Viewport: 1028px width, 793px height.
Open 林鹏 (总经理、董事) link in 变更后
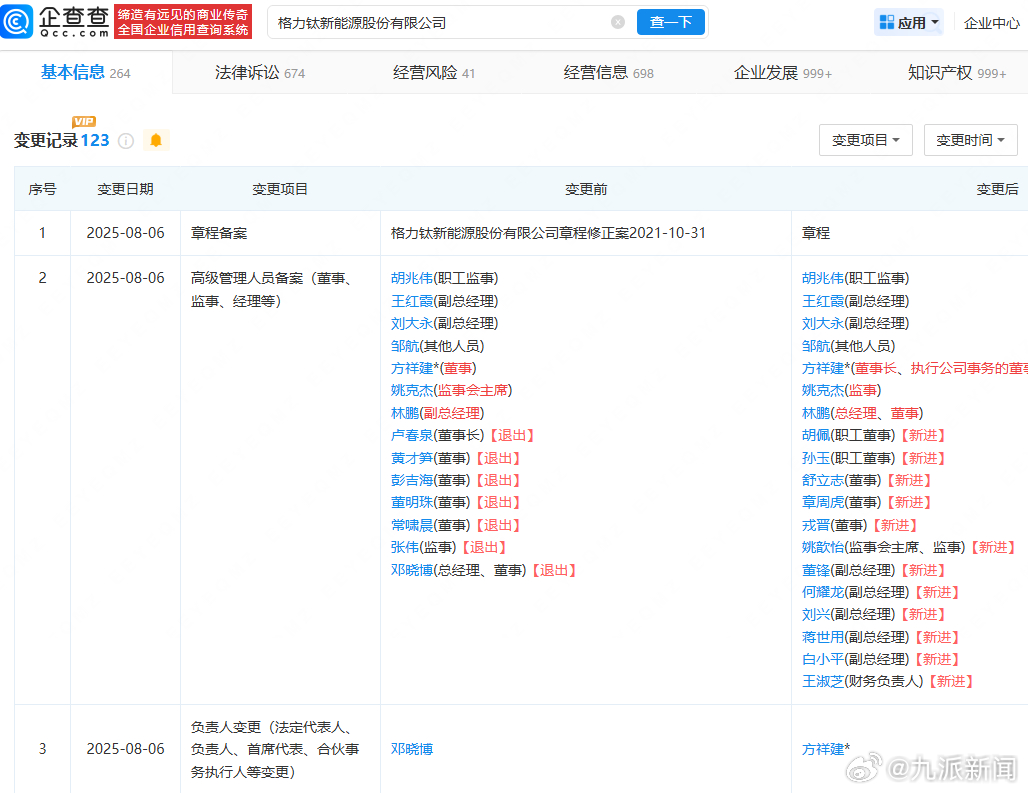click(x=816, y=414)
